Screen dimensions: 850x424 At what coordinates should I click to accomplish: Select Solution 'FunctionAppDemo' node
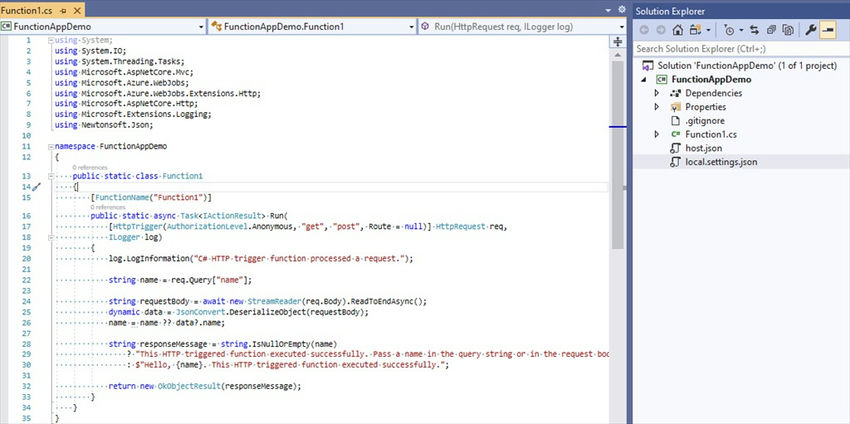click(x=748, y=66)
